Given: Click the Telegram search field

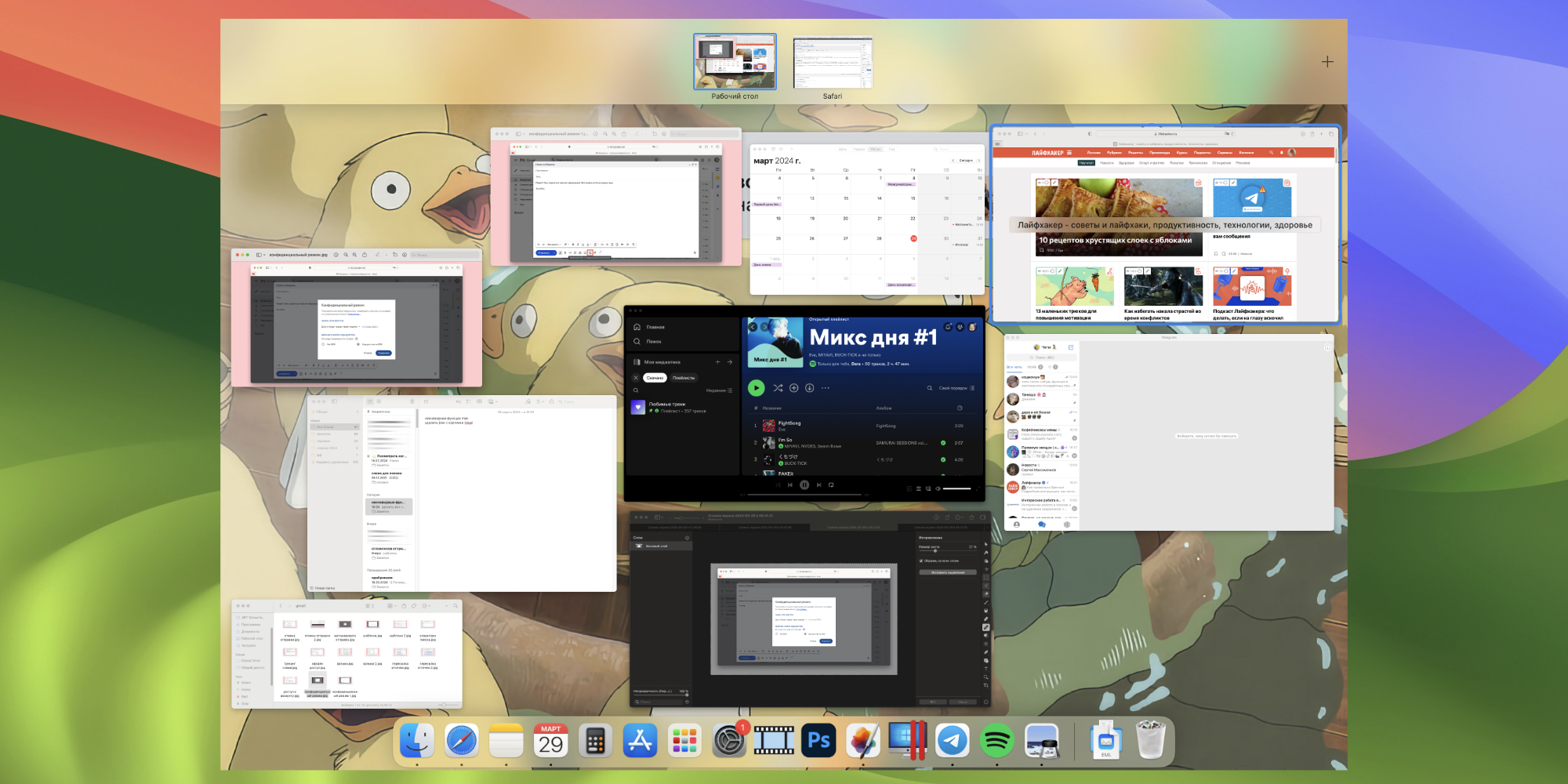Looking at the screenshot, I should point(1041,358).
